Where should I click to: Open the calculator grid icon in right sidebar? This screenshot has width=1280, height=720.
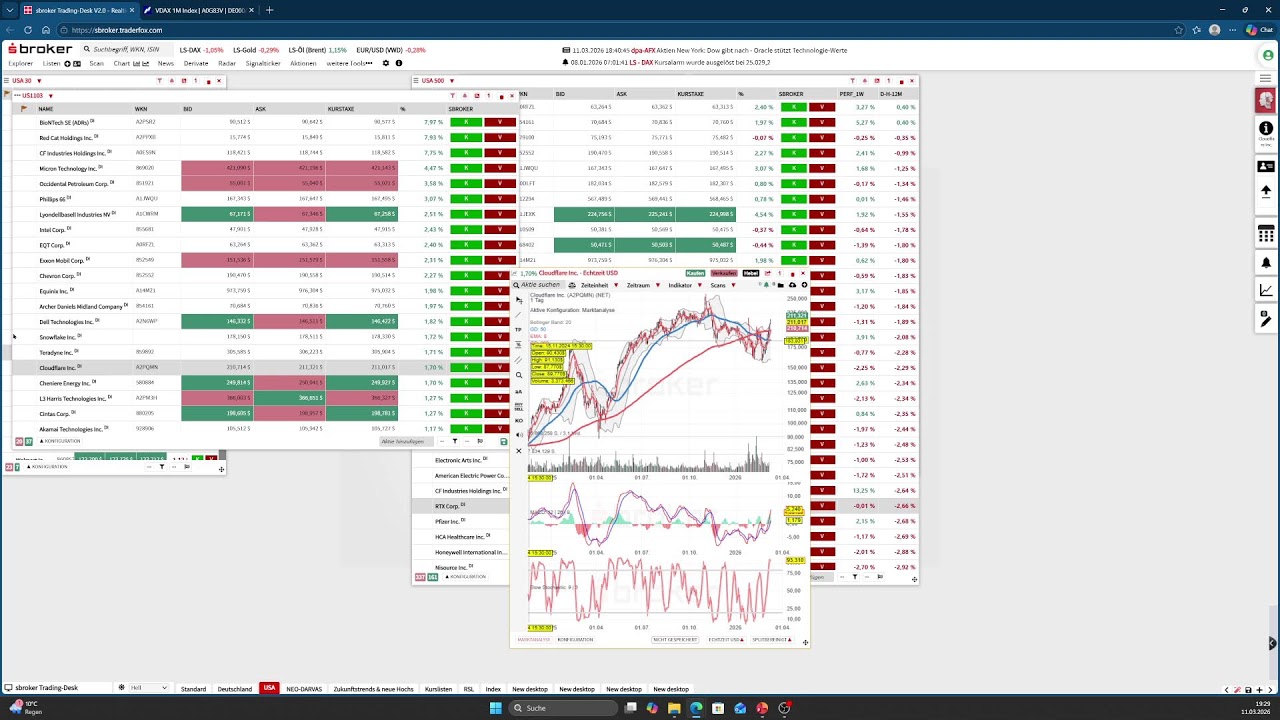[1266, 235]
